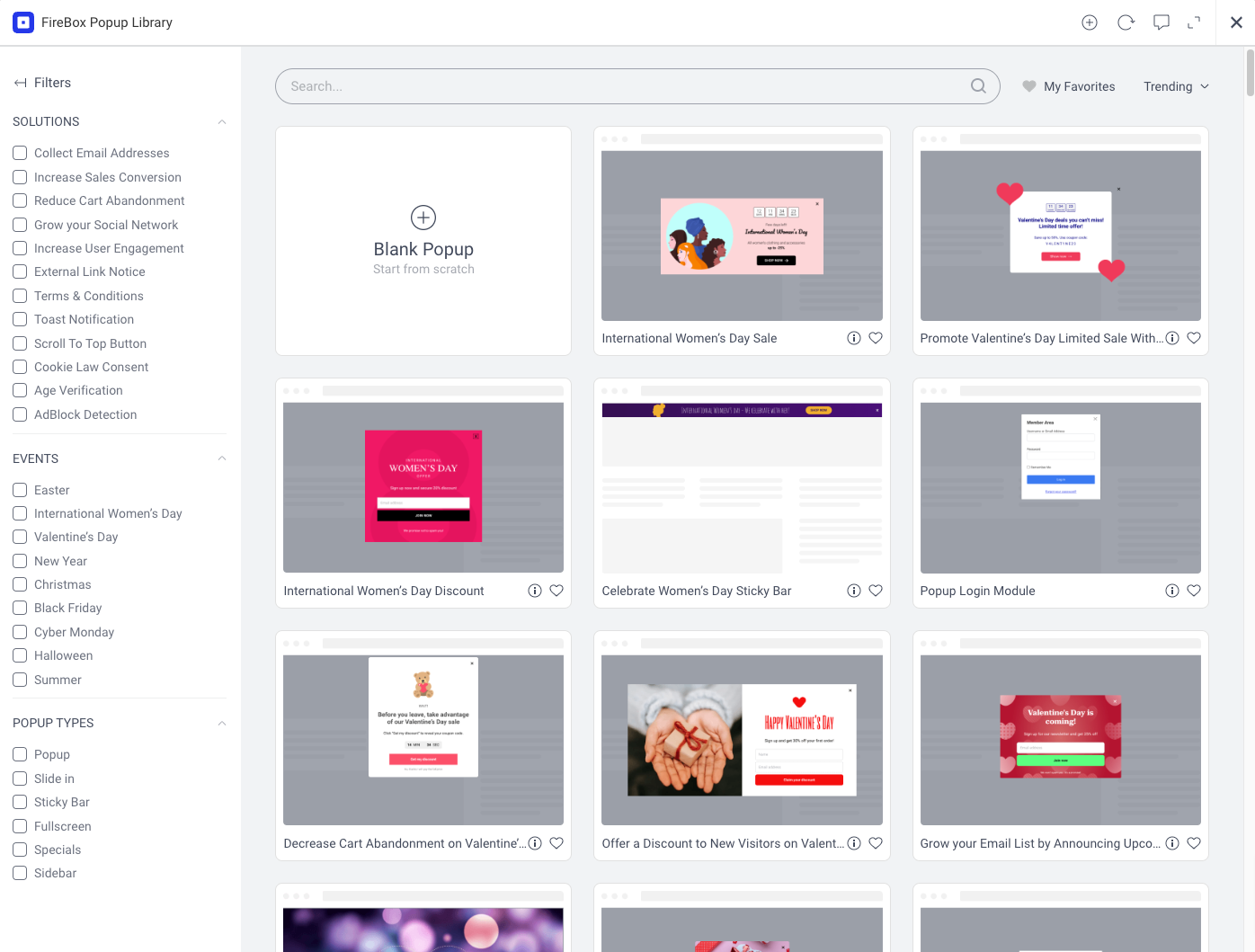Click the Filters label to hide sidebar
This screenshot has width=1255, height=952.
point(52,83)
